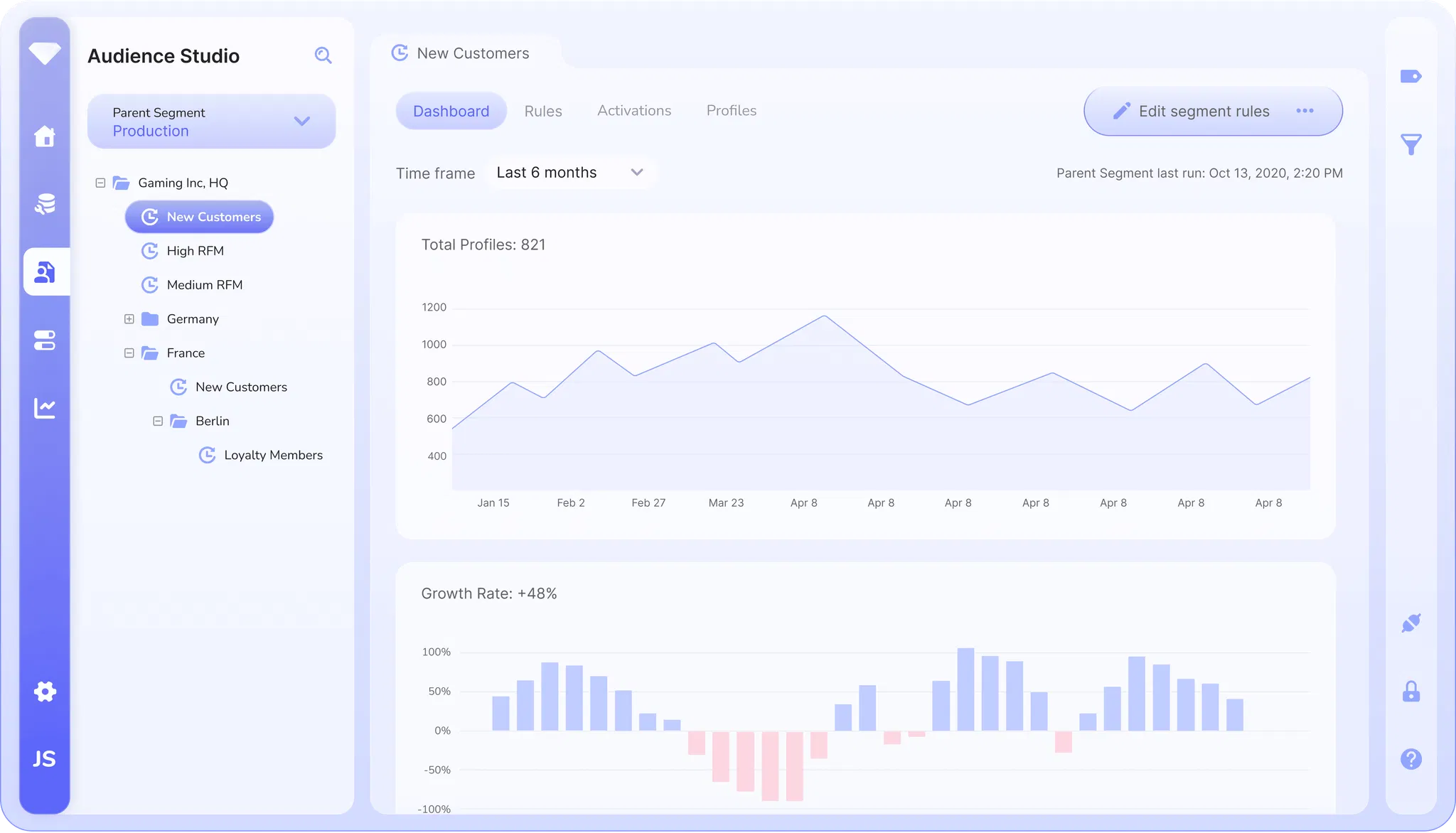Click the tag icon on right panel
This screenshot has height=833, width=1456.
tap(1410, 76)
